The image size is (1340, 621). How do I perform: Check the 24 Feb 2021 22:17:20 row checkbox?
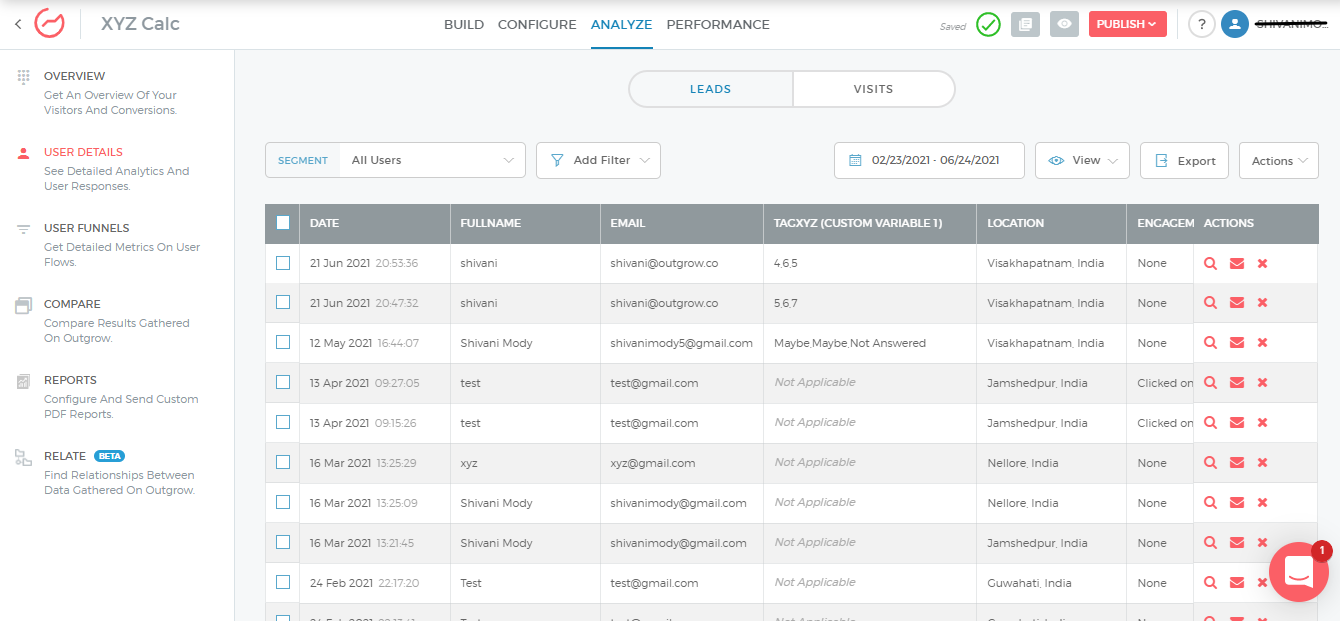click(283, 582)
